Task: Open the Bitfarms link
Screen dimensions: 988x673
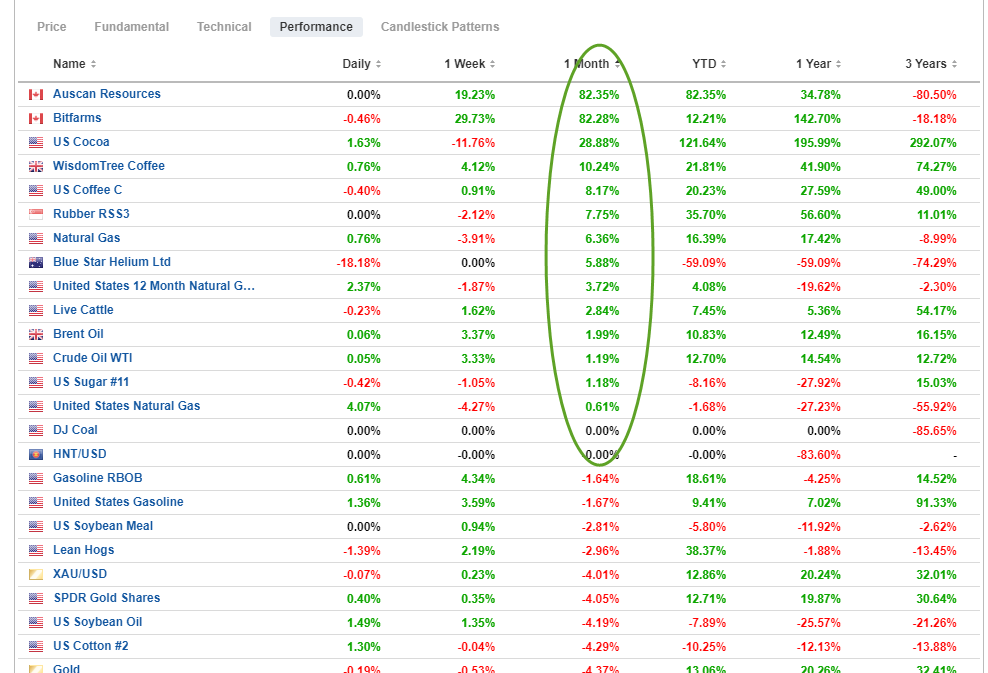Action: [77, 118]
